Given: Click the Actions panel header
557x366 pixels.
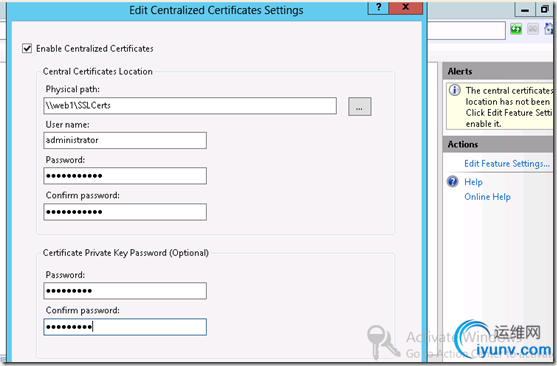Looking at the screenshot, I should click(x=499, y=145).
